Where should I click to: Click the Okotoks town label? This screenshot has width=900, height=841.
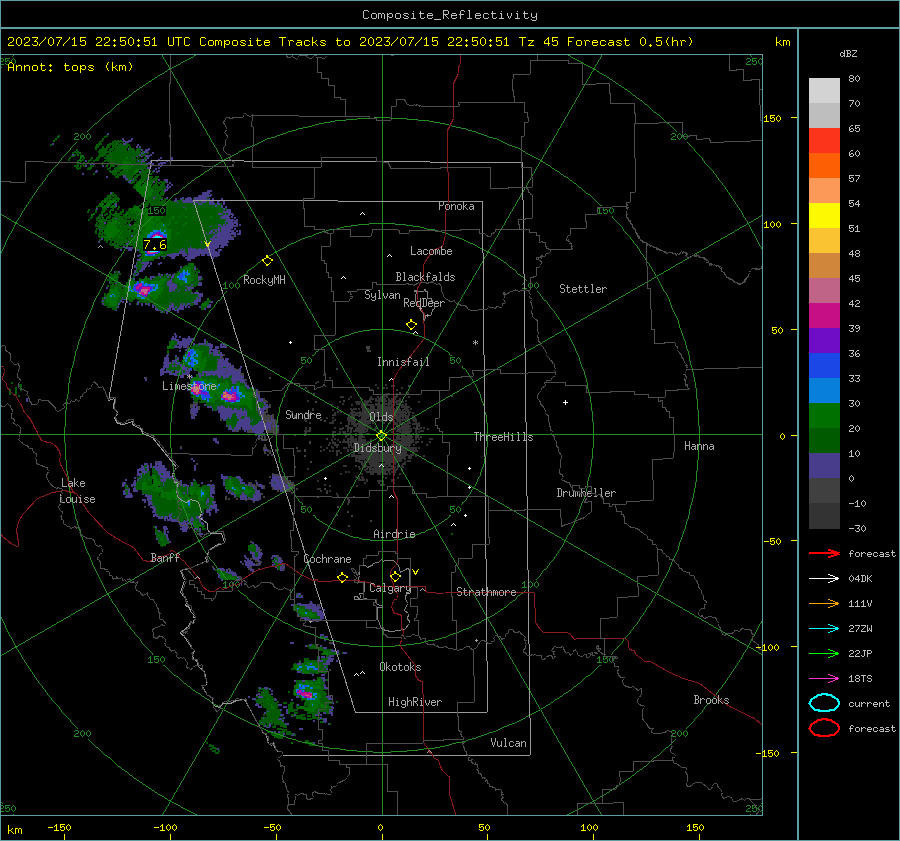400,667
